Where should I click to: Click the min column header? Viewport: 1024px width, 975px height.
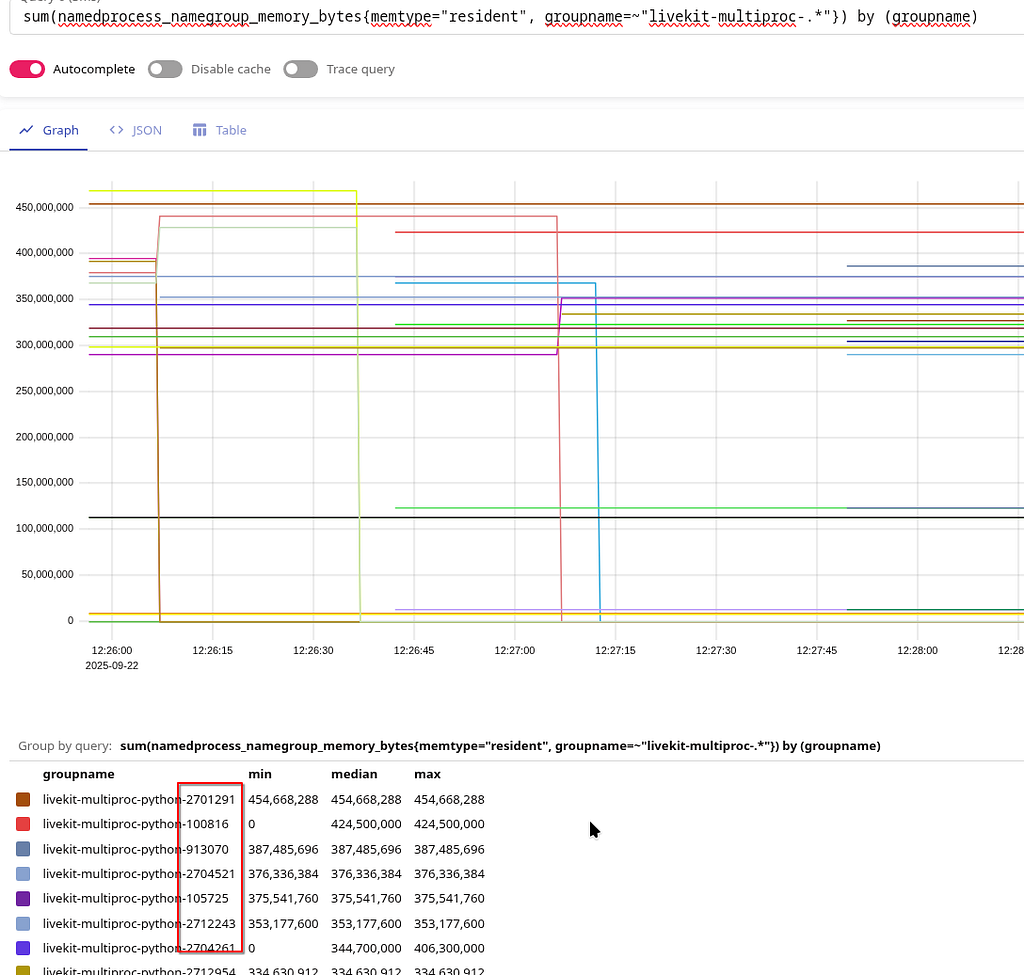(260, 774)
